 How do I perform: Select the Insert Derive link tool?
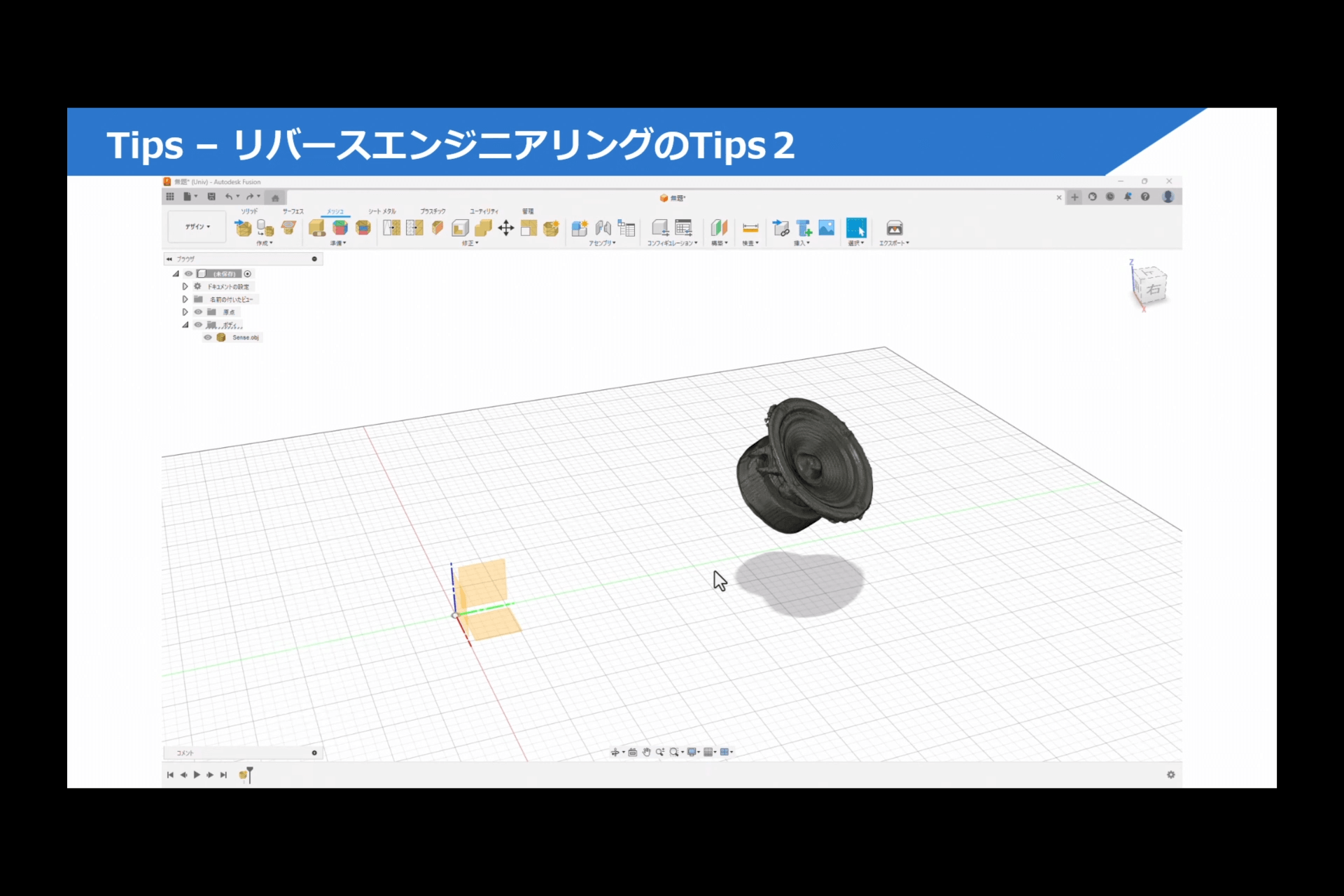point(780,227)
